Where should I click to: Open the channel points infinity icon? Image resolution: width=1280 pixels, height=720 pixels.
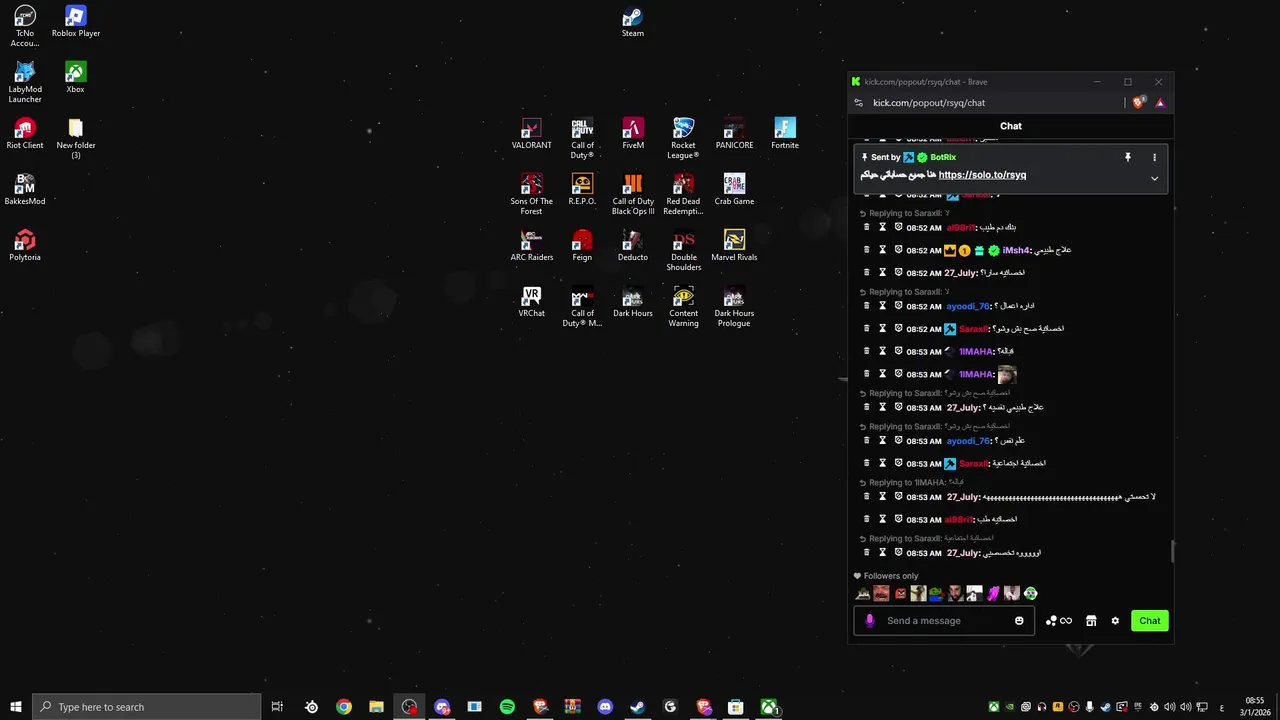coord(1059,621)
